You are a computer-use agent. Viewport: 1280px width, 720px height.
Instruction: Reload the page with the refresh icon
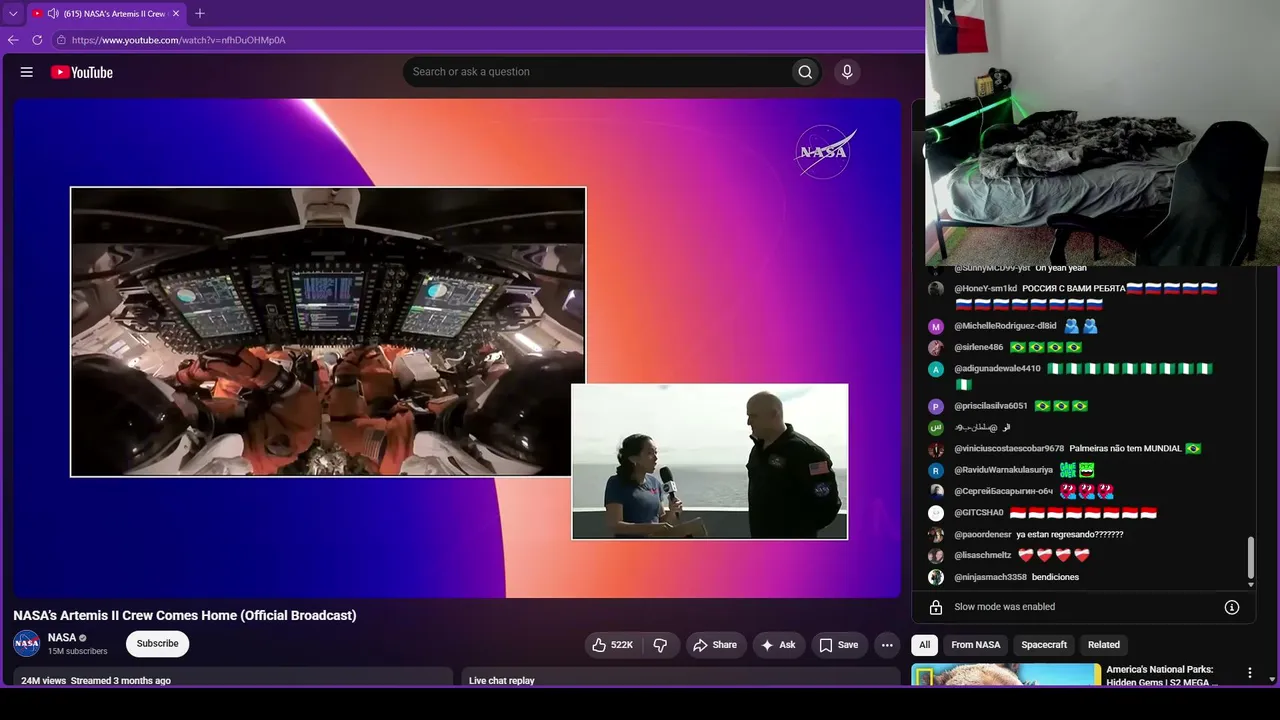click(x=37, y=40)
